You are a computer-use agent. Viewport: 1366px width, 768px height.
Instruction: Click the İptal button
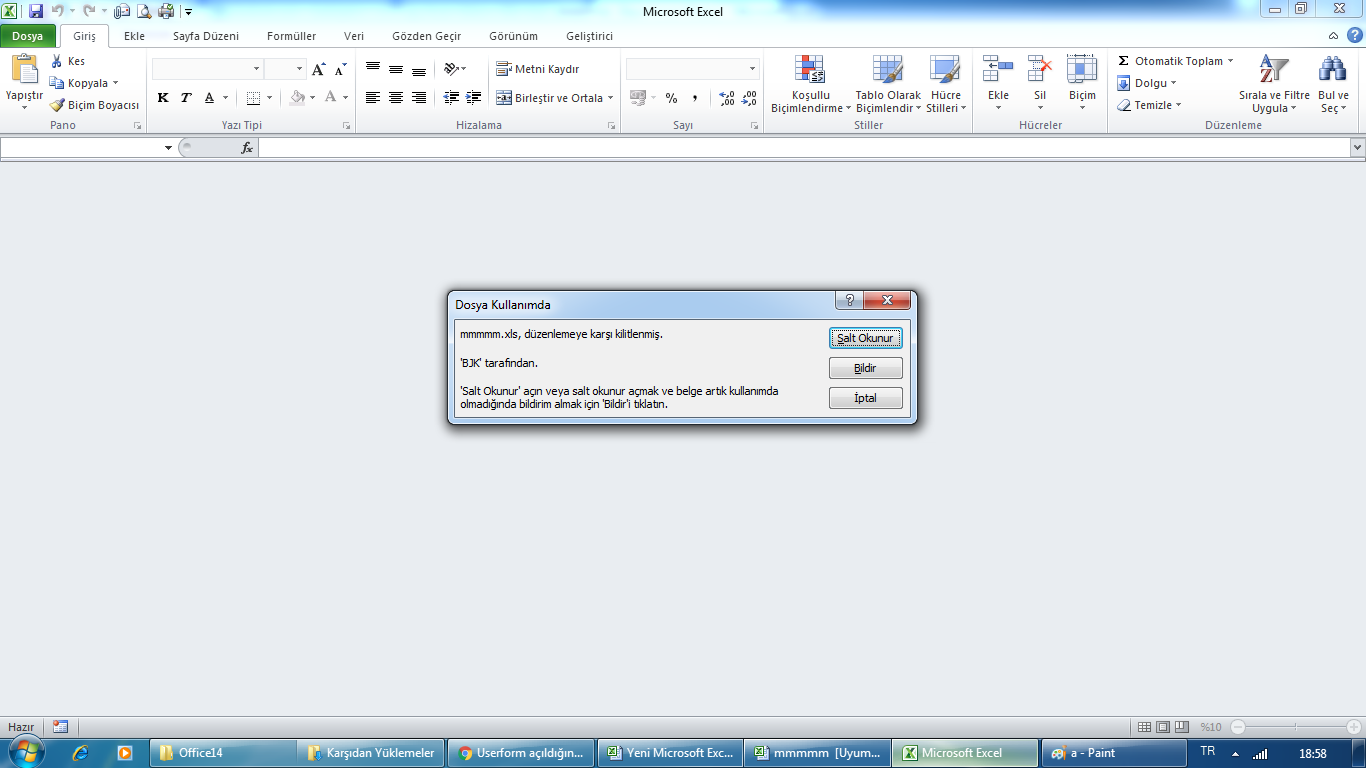(866, 398)
